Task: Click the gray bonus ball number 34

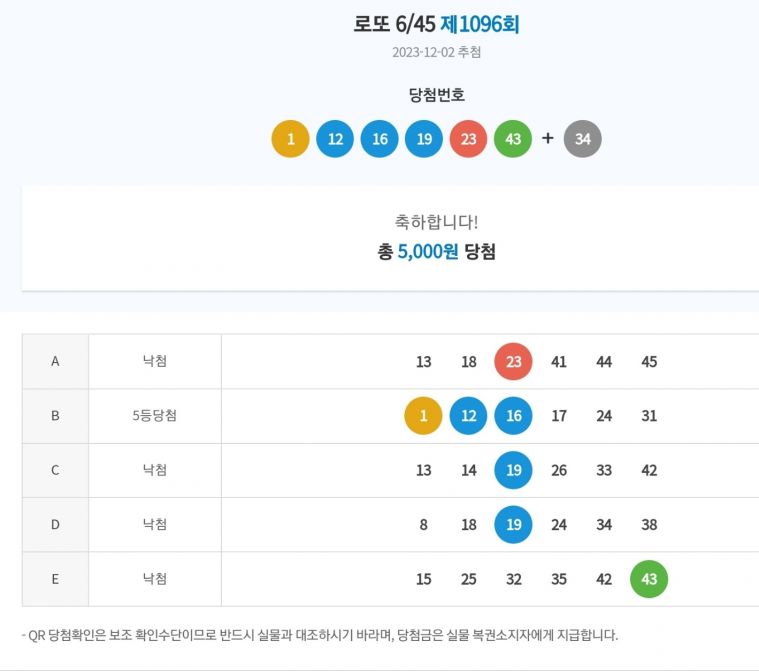Action: [583, 139]
